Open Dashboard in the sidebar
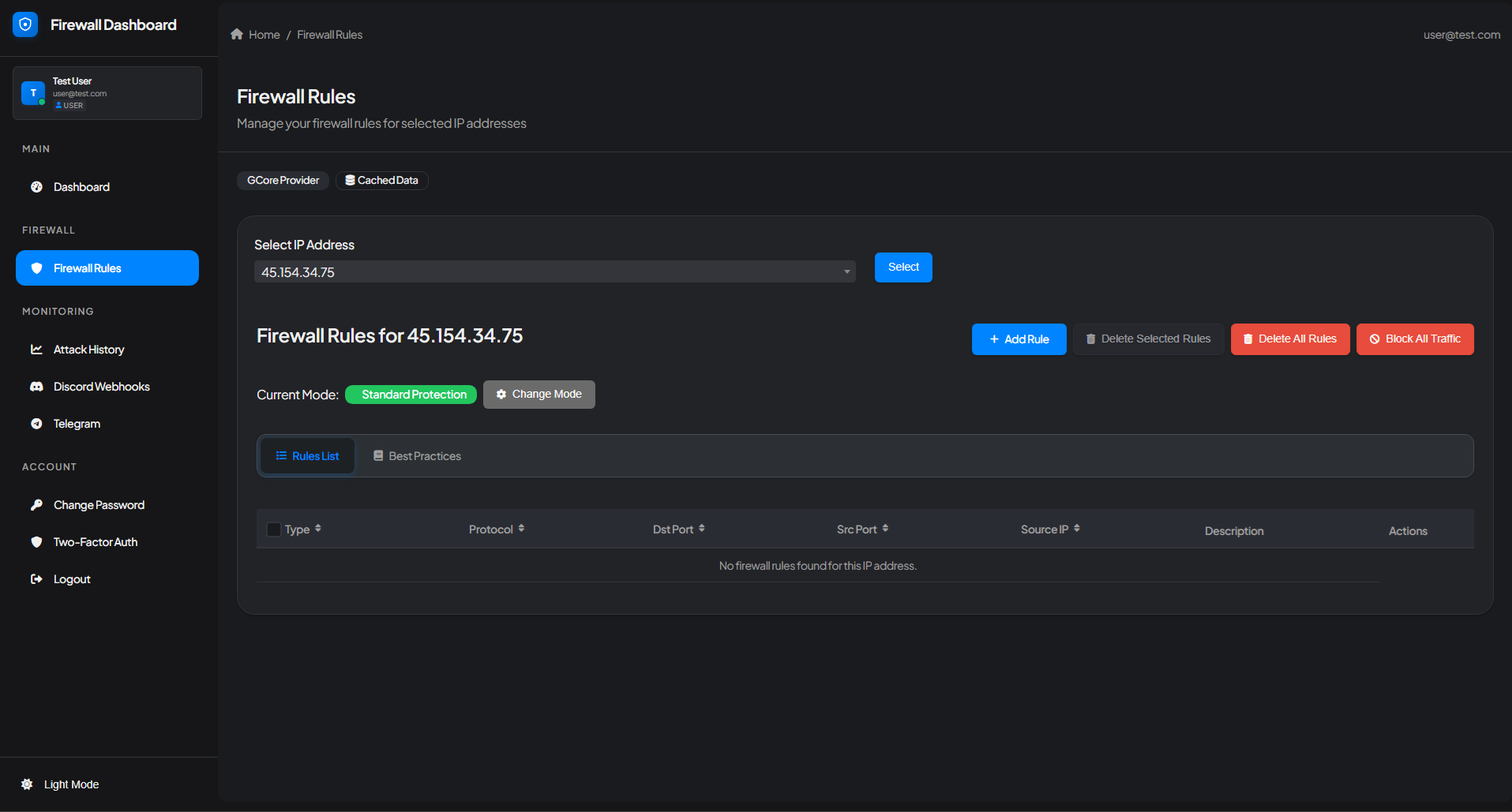This screenshot has width=1512, height=812. click(107, 187)
